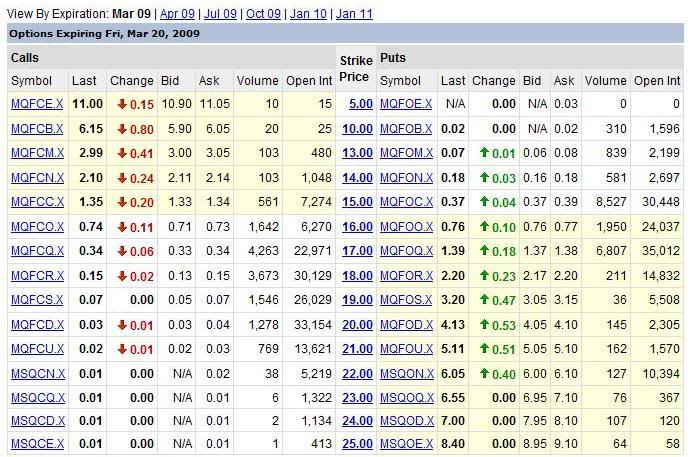The height and width of the screenshot is (457, 693).
Task: Select the Jan 10 expiration
Action: coord(309,14)
